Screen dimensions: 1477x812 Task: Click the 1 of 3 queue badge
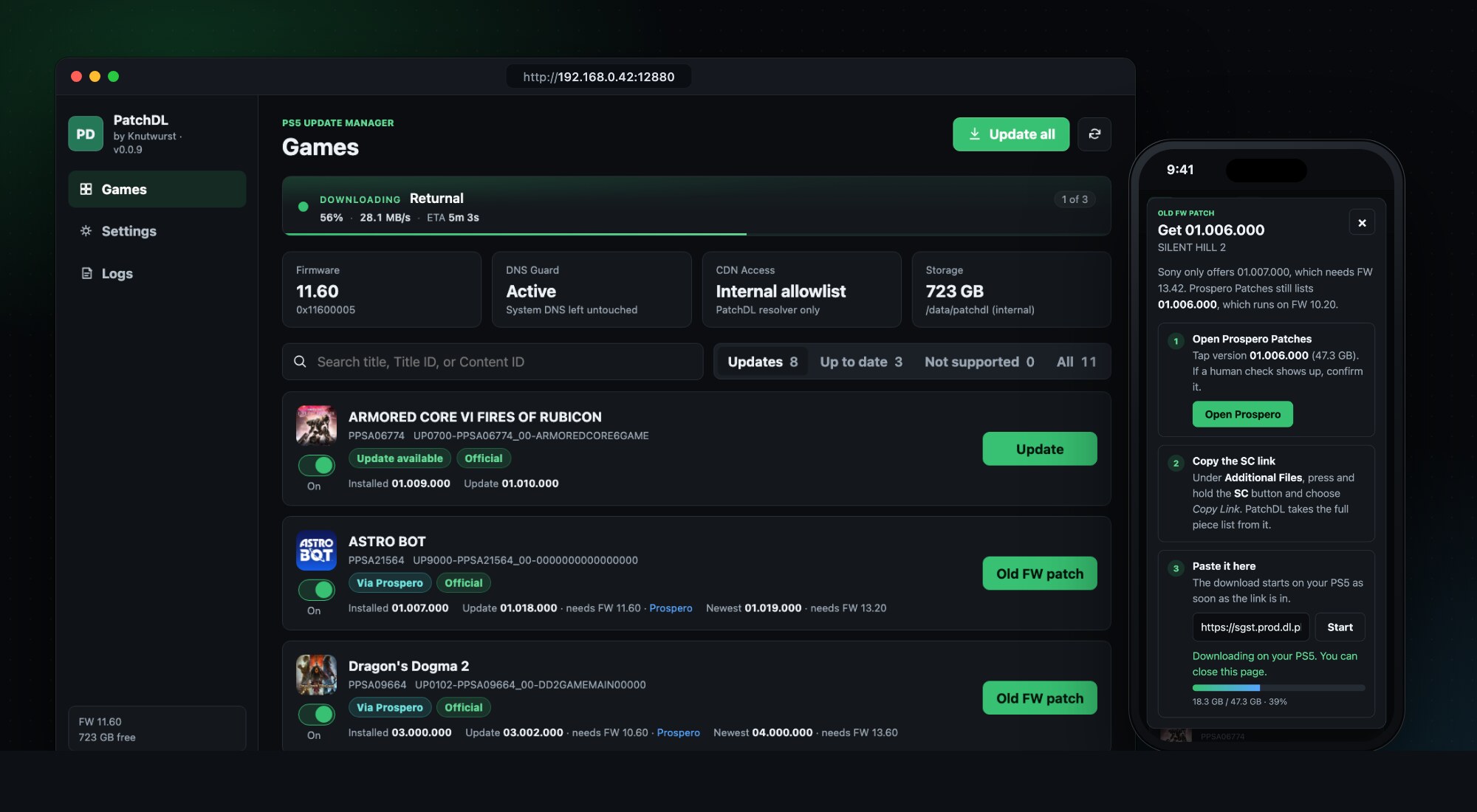1075,199
